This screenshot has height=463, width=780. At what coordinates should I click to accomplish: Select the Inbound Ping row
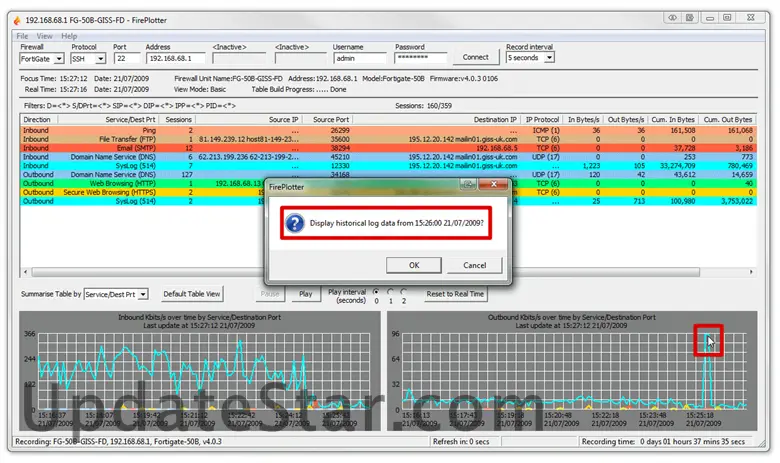[389, 130]
